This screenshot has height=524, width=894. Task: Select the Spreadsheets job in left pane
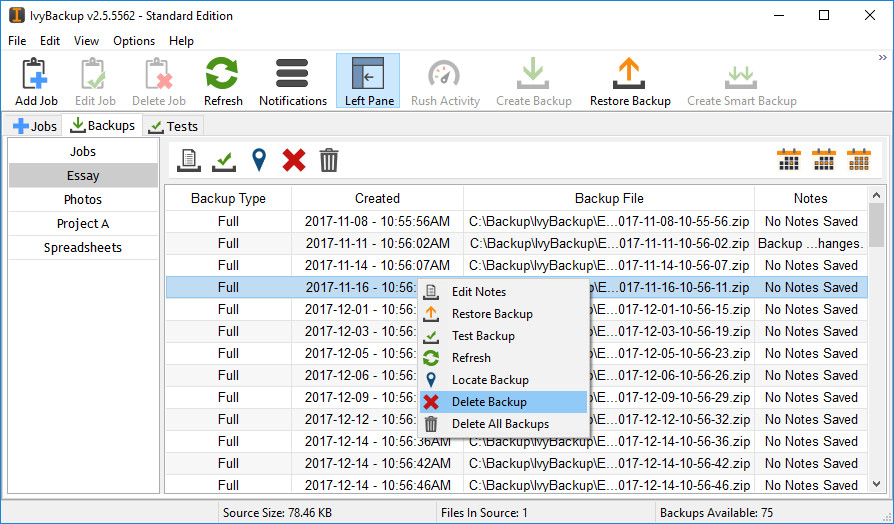pos(83,247)
